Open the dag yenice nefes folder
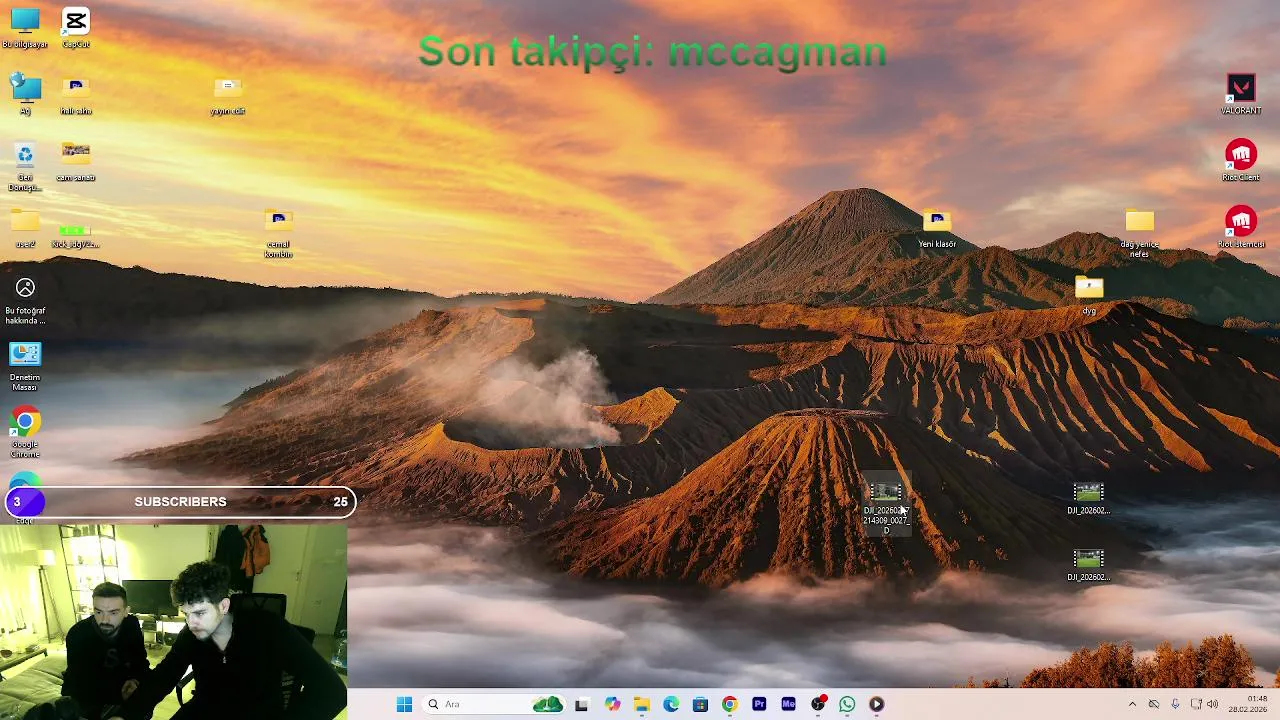Screen dimensions: 1280x720 [x=1139, y=233]
